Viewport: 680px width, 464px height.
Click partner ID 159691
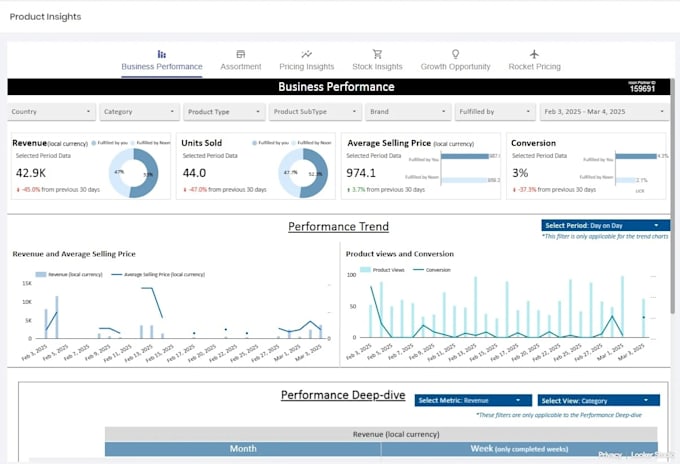[642, 89]
